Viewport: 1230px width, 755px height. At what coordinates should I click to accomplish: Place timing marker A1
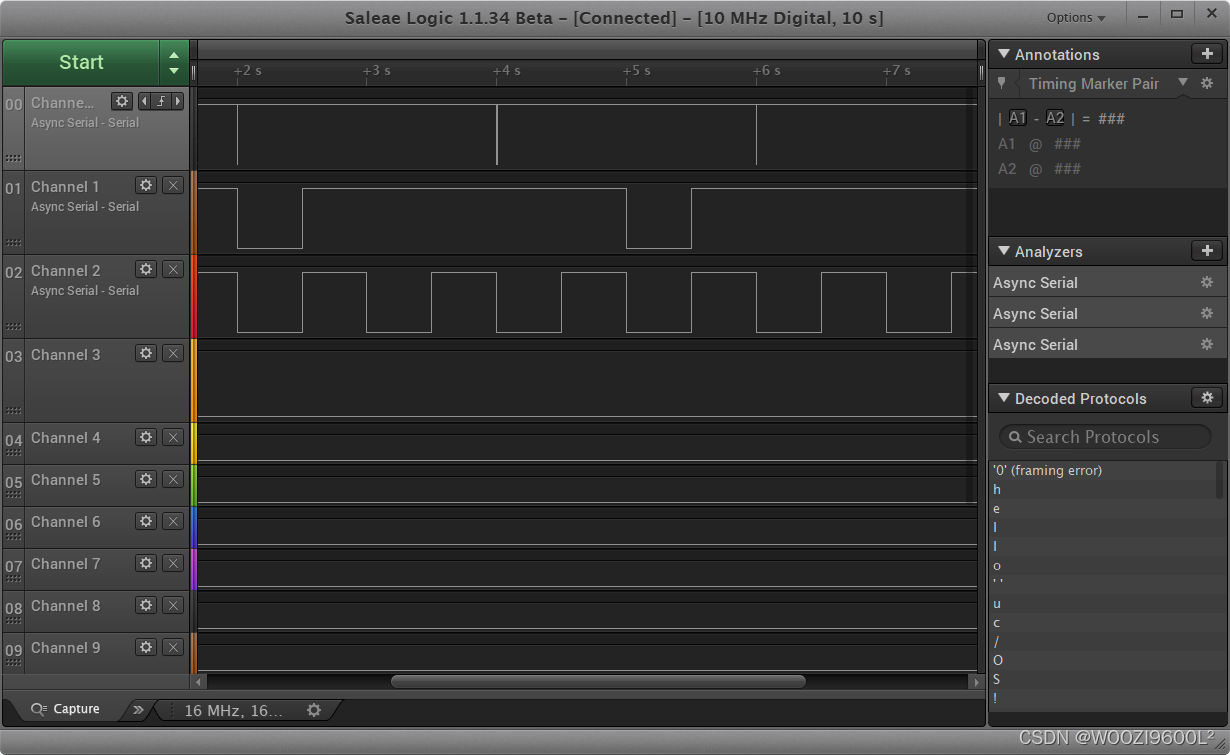[1017, 118]
